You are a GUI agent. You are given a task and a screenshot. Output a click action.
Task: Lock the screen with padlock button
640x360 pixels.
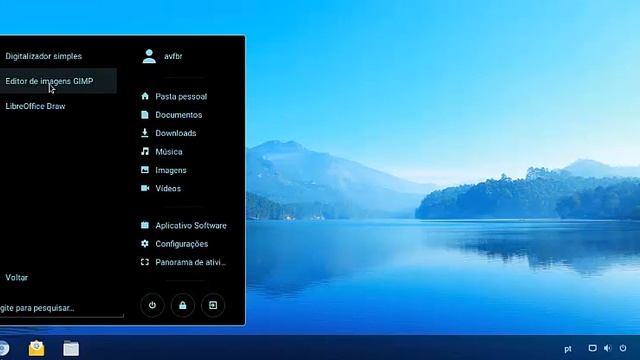coord(182,305)
